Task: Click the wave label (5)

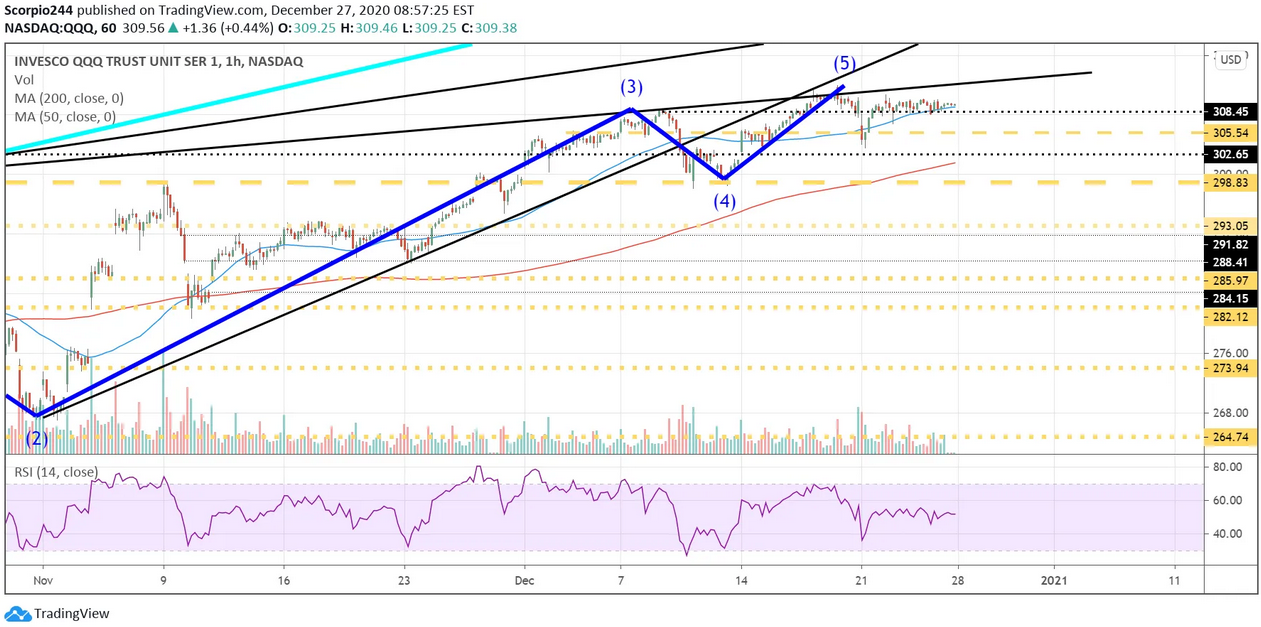Action: pos(845,64)
